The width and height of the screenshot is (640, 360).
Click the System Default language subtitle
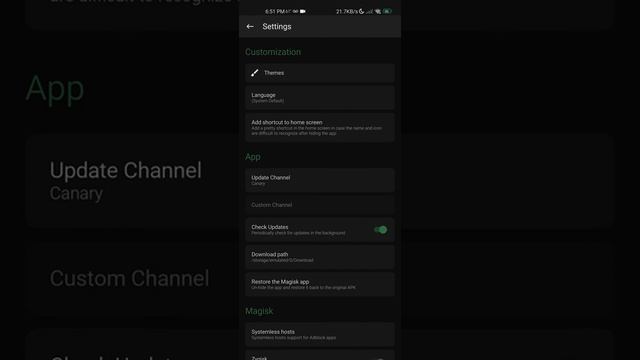coord(268,101)
